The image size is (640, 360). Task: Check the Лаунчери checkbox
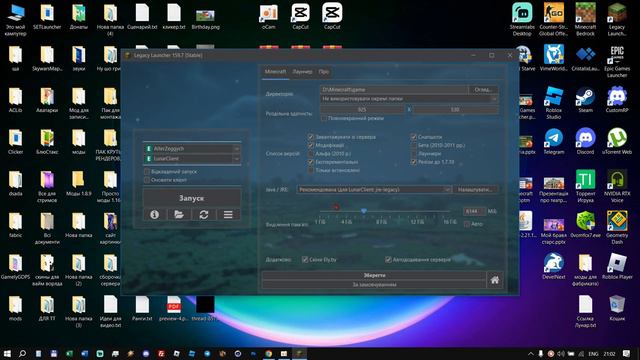click(x=413, y=154)
